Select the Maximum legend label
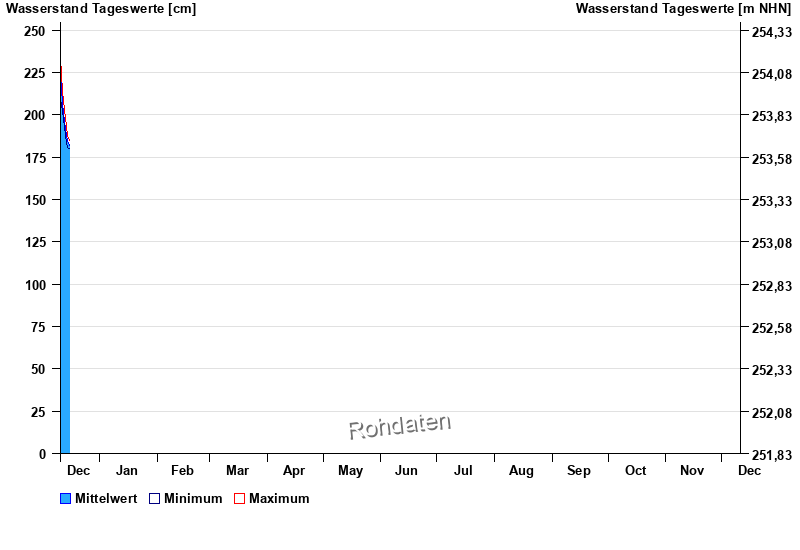 (x=279, y=499)
